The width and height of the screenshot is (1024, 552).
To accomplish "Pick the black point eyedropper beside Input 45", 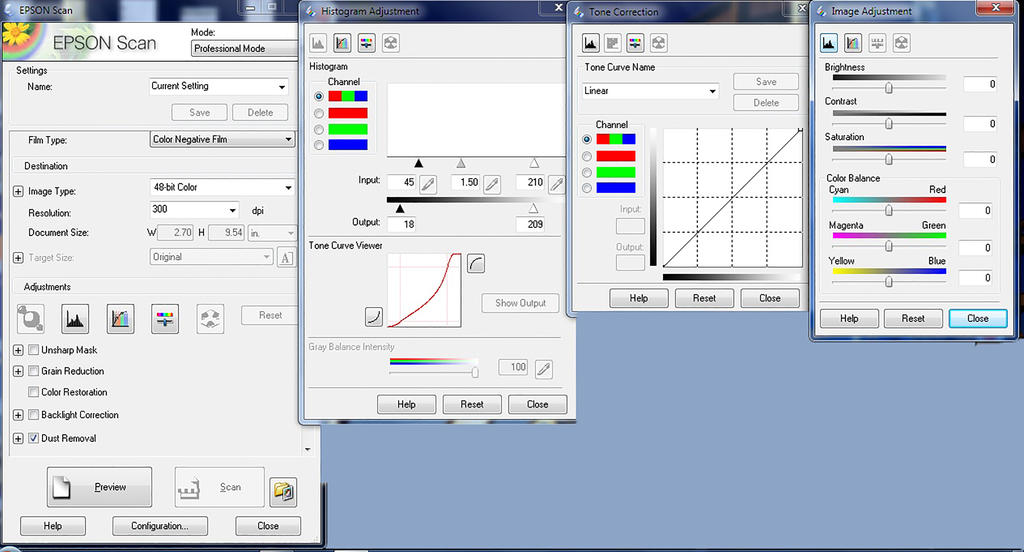I will coord(428,183).
